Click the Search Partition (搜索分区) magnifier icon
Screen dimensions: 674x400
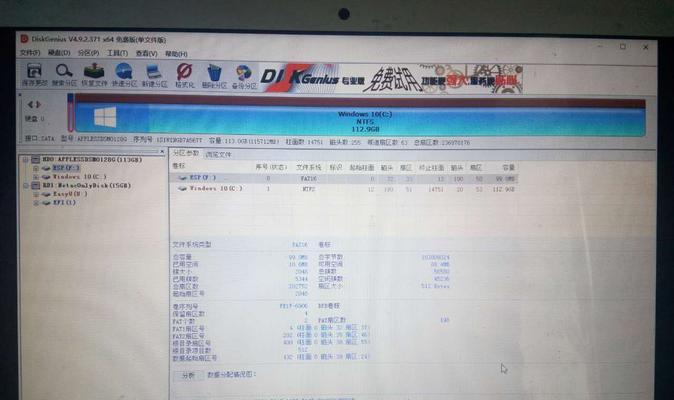point(64,74)
